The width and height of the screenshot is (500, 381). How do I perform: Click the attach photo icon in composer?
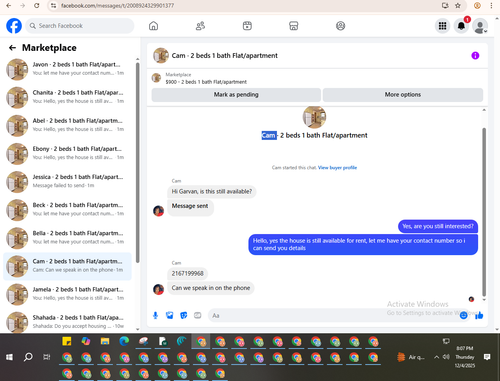coord(170,315)
